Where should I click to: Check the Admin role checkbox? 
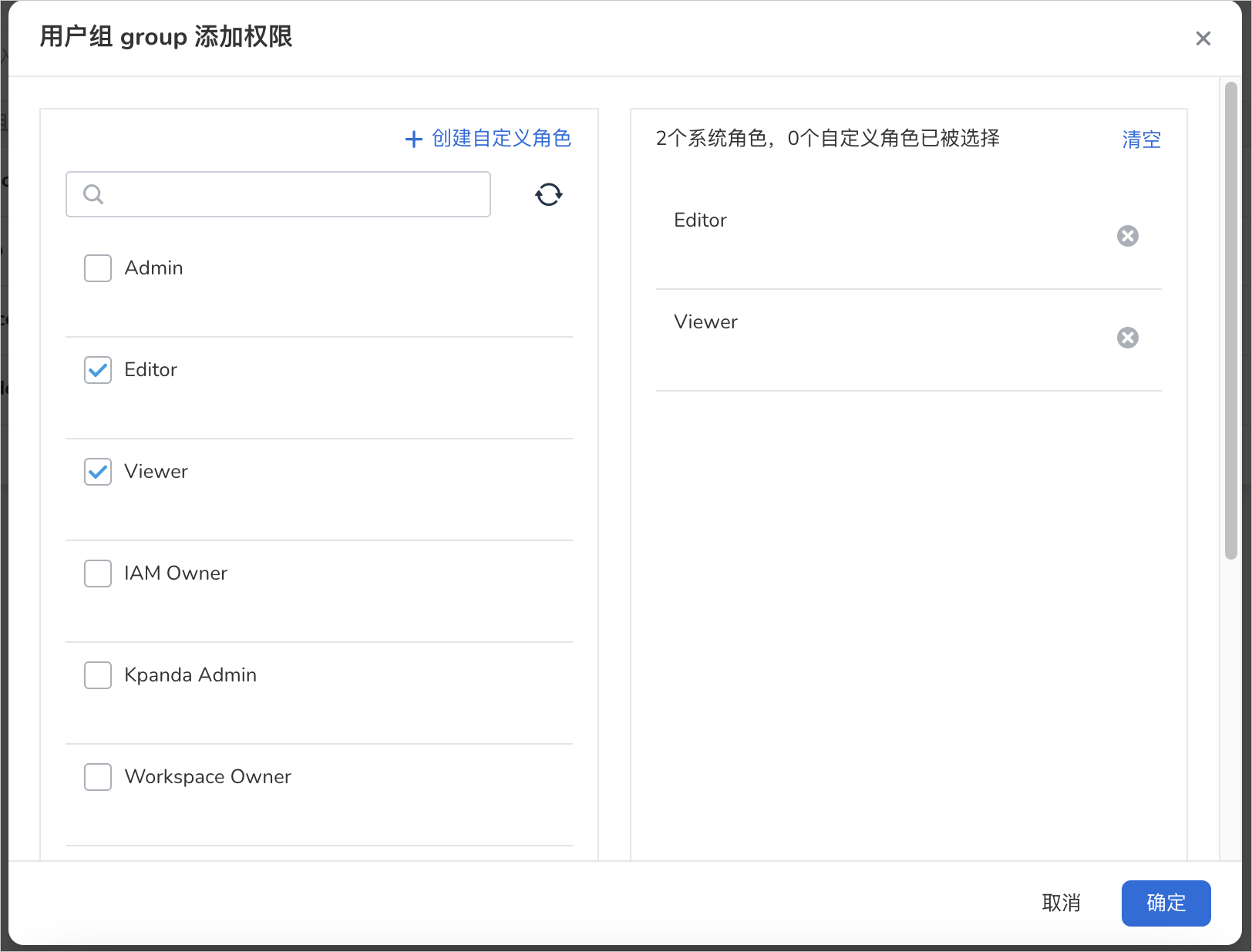pyautogui.click(x=98, y=268)
